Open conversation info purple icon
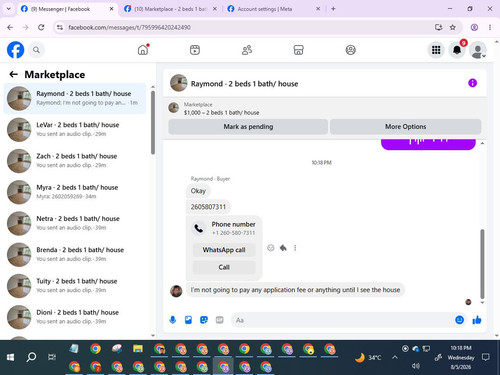The image size is (500, 375). [472, 83]
